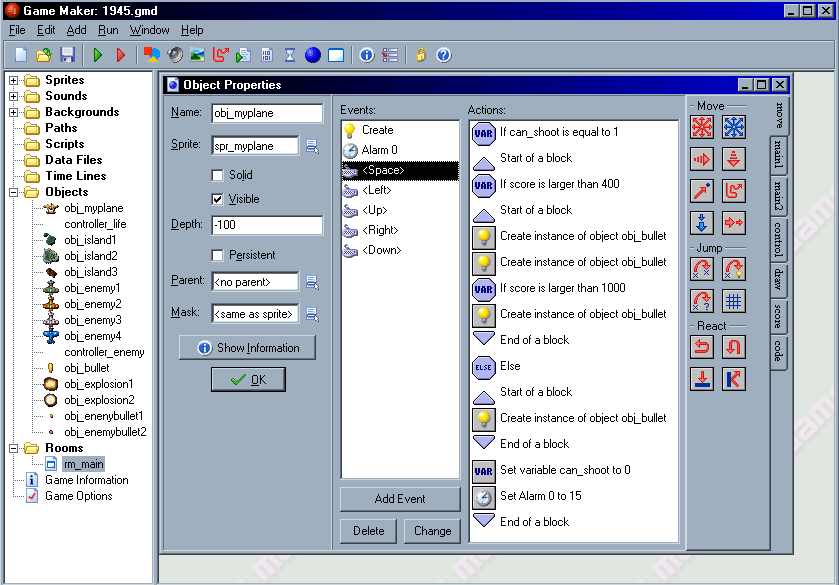Click the Show Information button
Viewport: 839px width, 585px height.
[248, 348]
